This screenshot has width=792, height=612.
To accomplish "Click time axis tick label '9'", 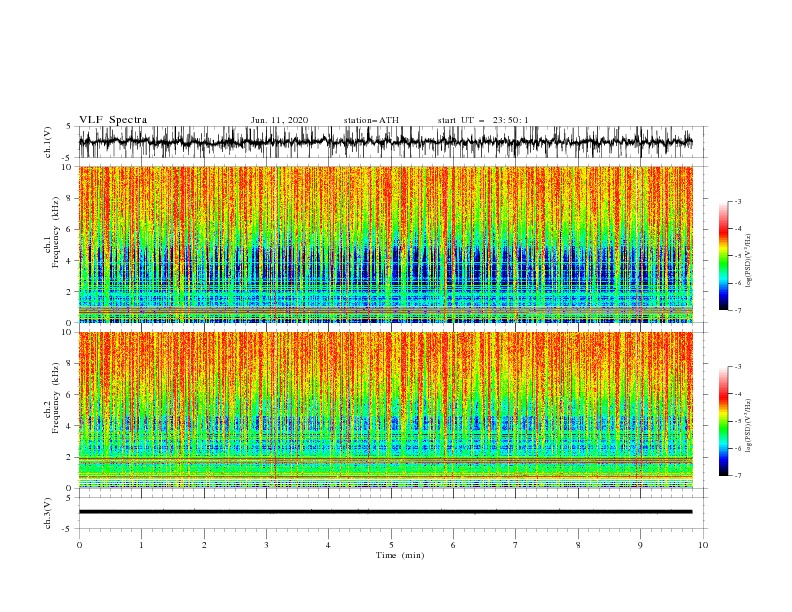I will click(x=640, y=545).
